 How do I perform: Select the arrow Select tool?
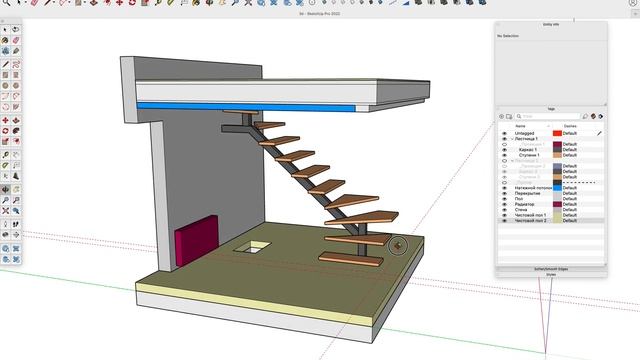click(5, 30)
